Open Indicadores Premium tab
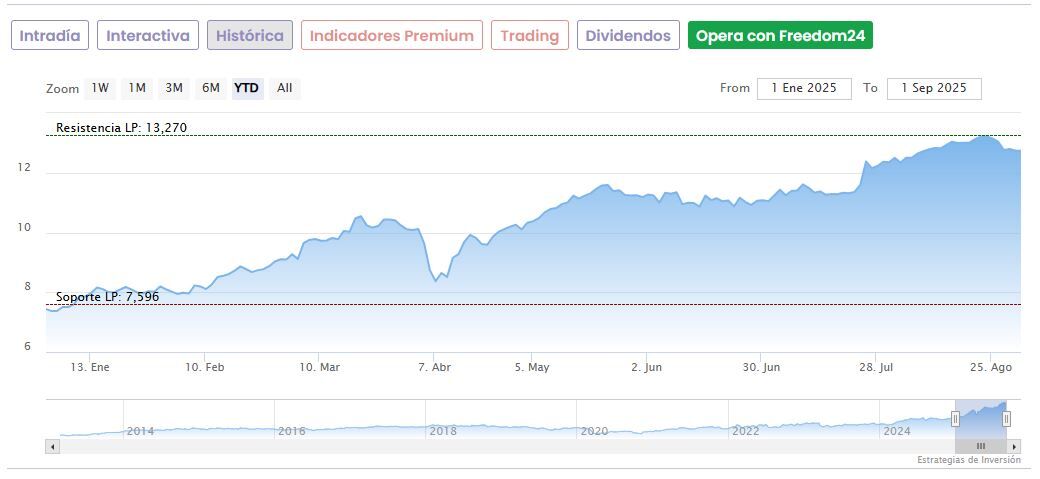Viewport: 1040px width, 479px height. click(391, 36)
